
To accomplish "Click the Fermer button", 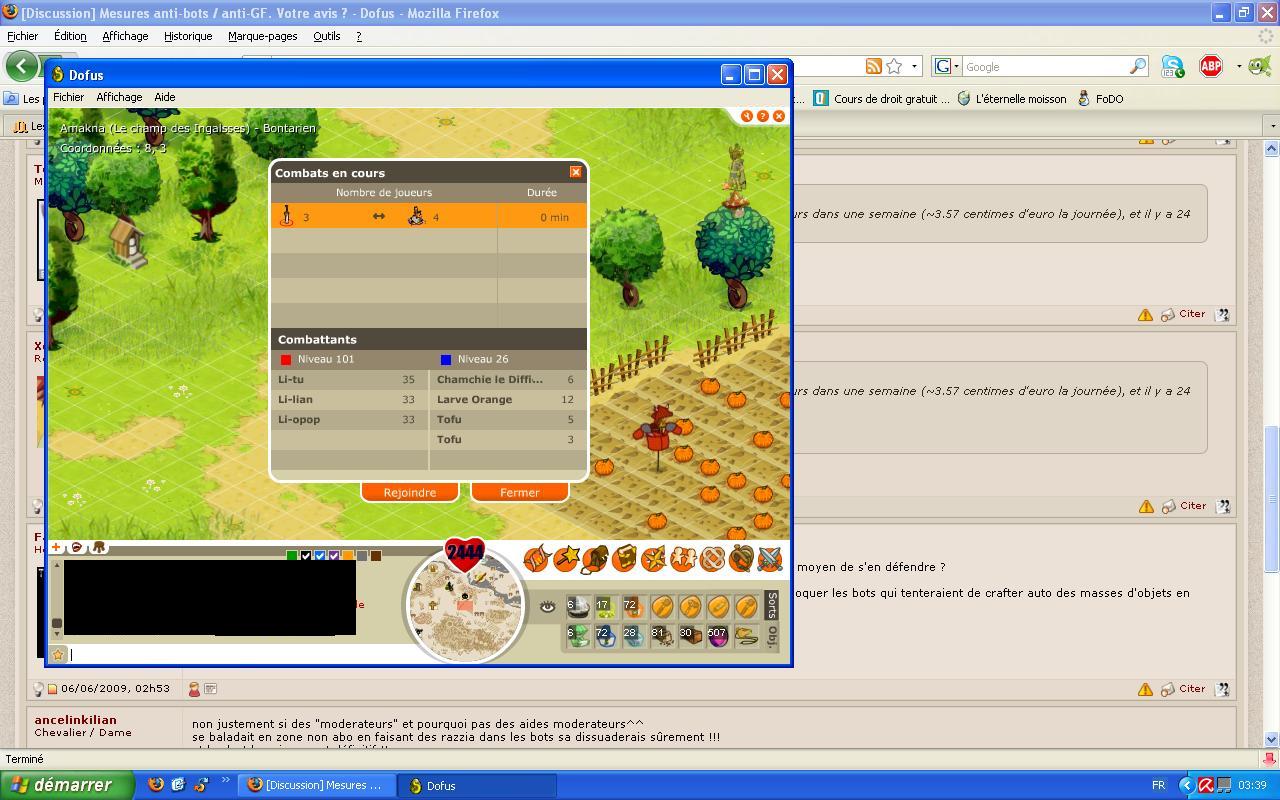I will 519,492.
